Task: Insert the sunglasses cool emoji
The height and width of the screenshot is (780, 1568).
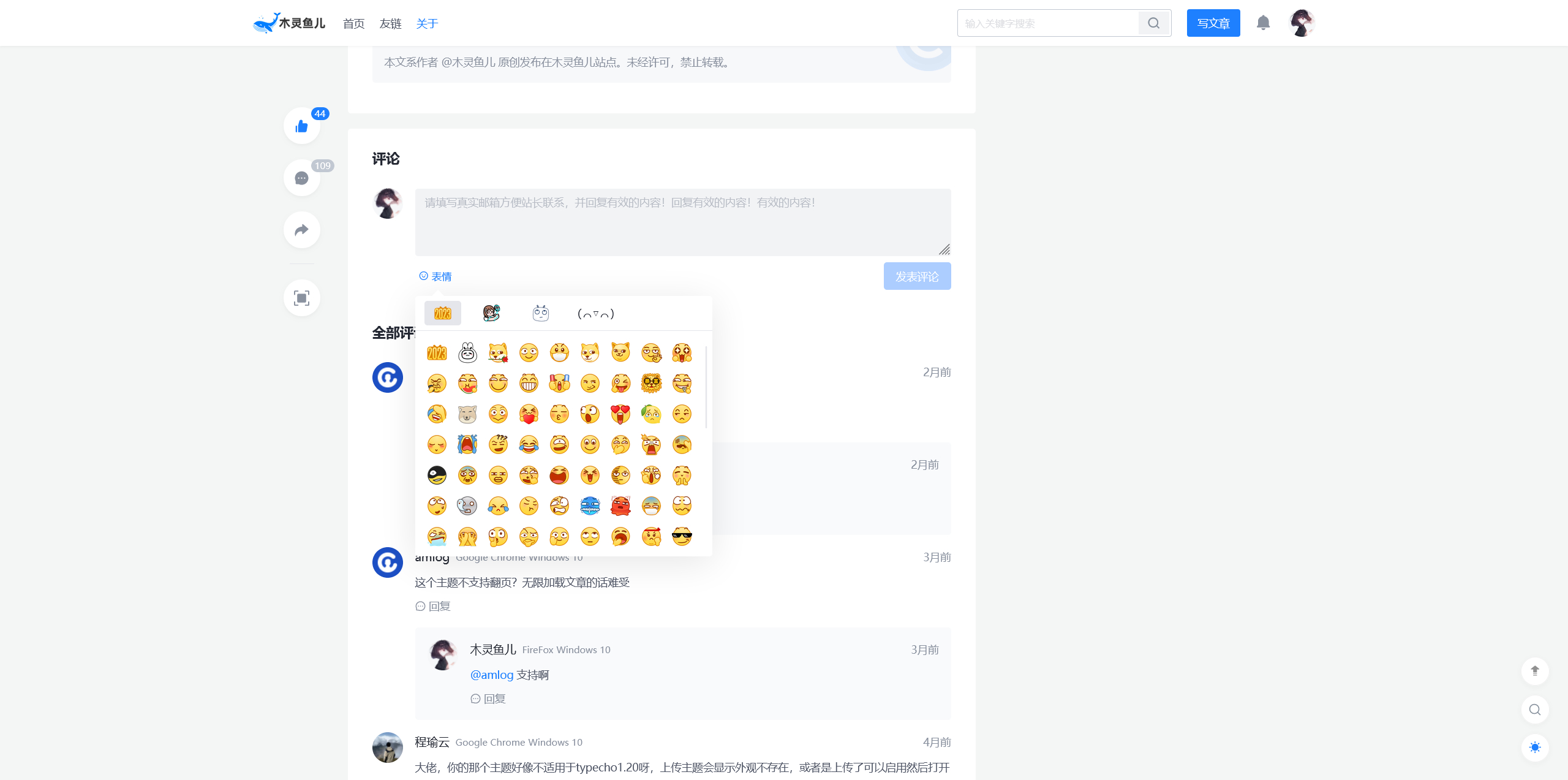Action: 682,537
